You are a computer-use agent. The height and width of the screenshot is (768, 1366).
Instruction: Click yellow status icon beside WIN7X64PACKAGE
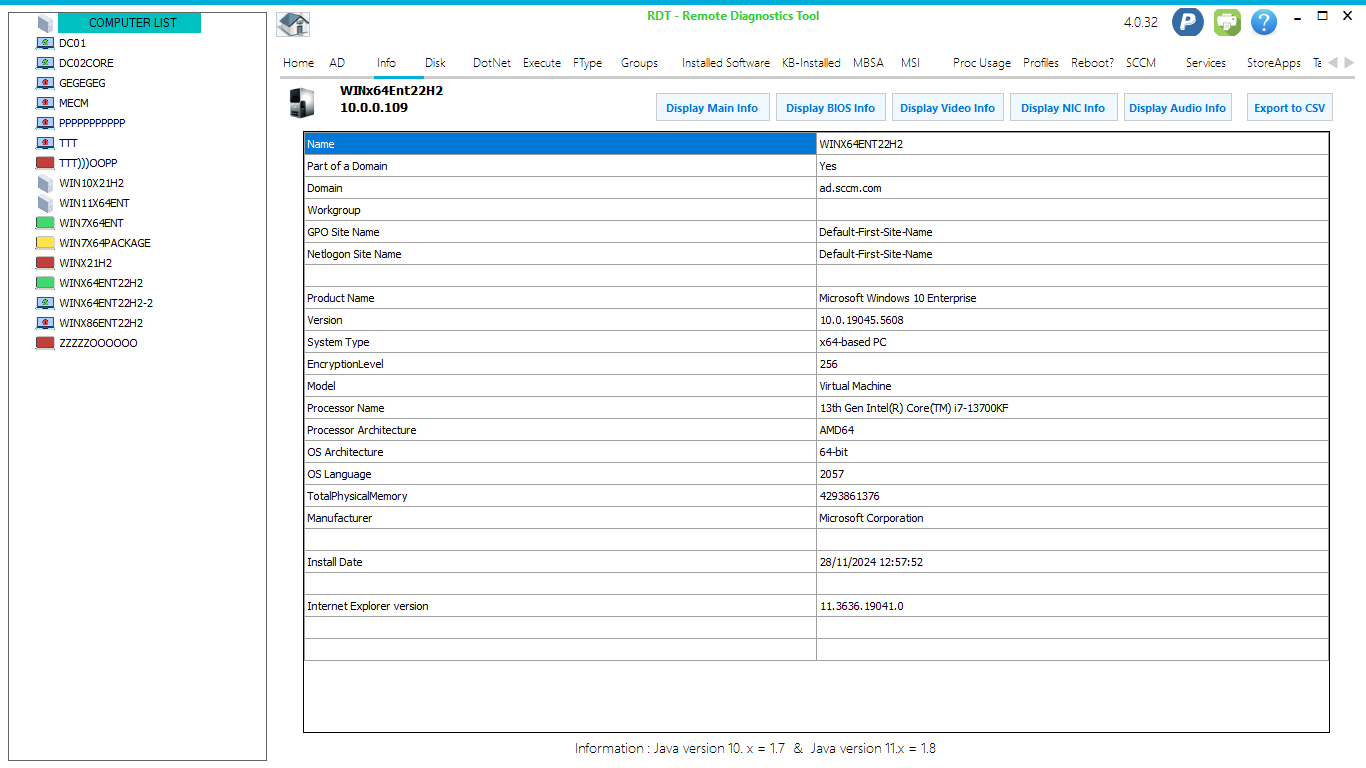point(45,243)
